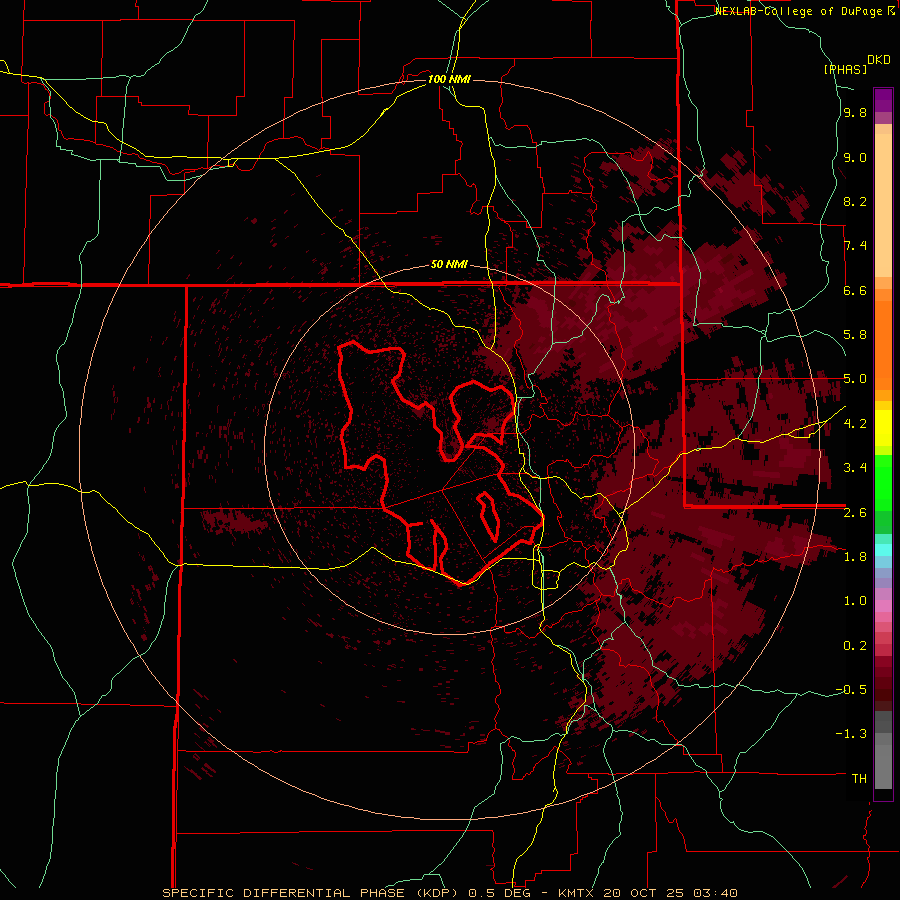Image resolution: width=900 pixels, height=900 pixels.
Task: Click the 8.2 scale value
Action: (x=855, y=201)
